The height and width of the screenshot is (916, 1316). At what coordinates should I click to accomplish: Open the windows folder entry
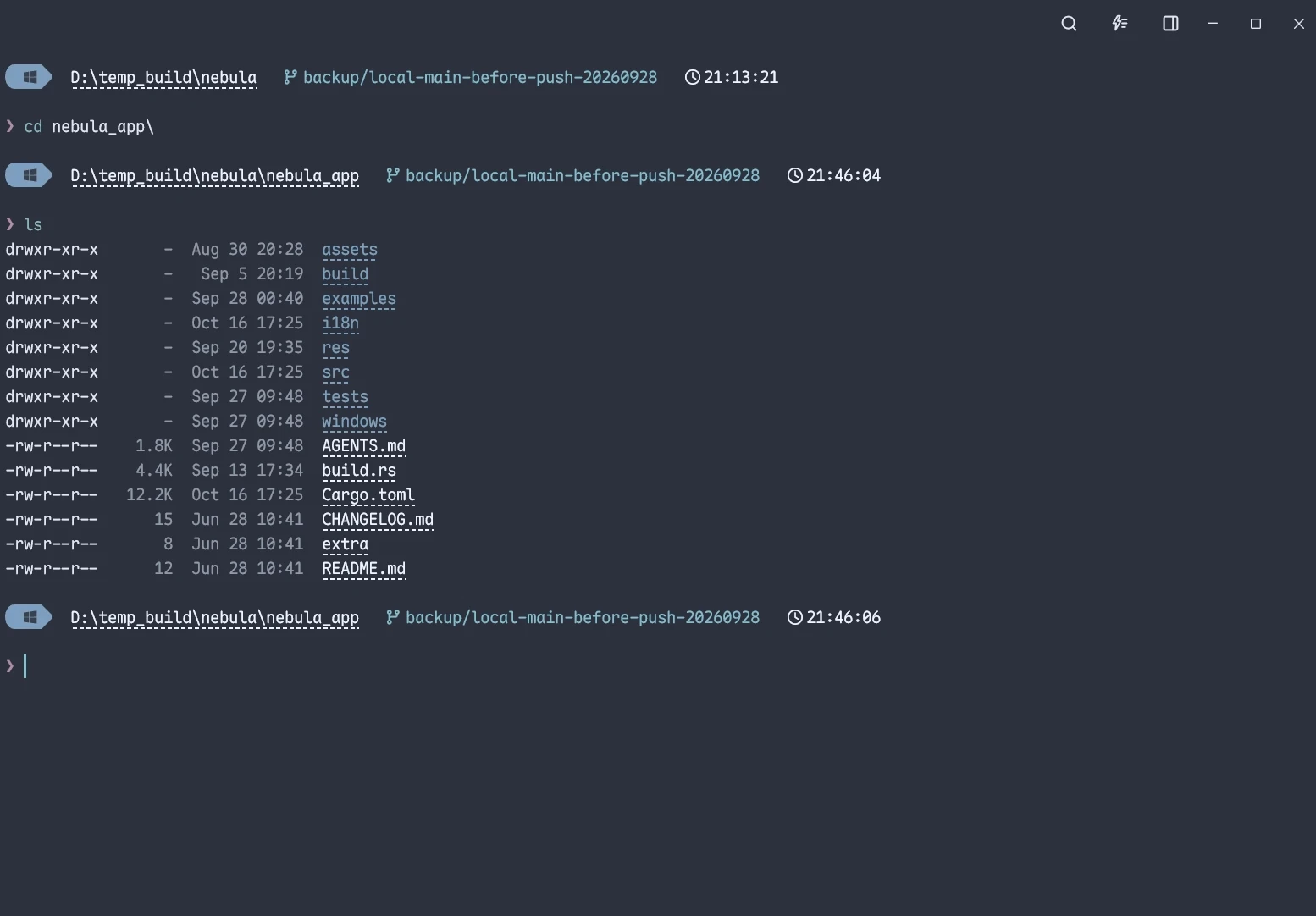point(354,422)
